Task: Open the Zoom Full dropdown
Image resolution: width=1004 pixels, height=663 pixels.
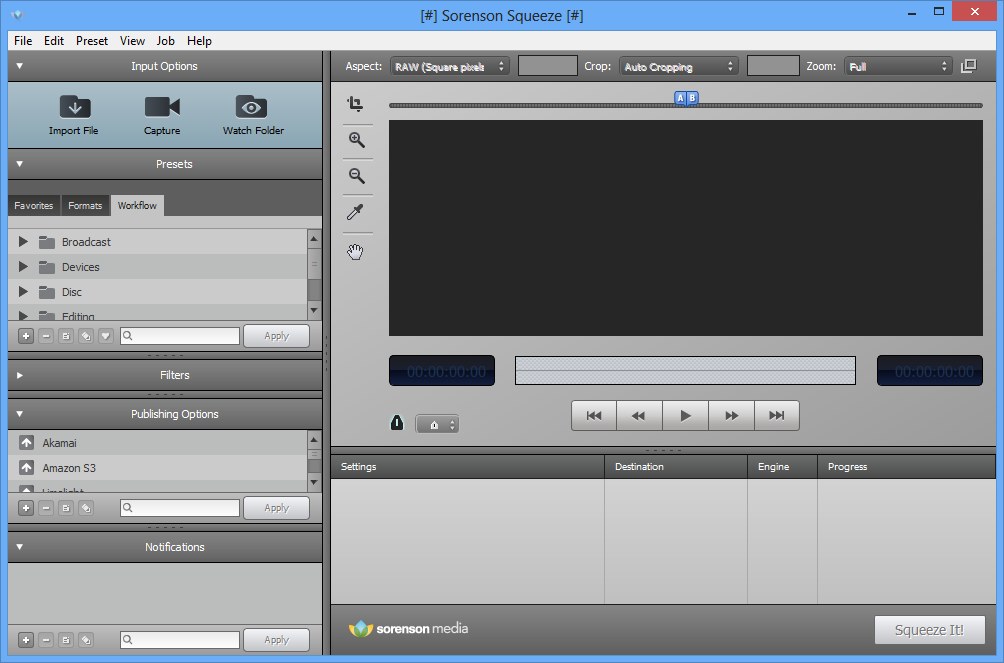Action: click(898, 66)
